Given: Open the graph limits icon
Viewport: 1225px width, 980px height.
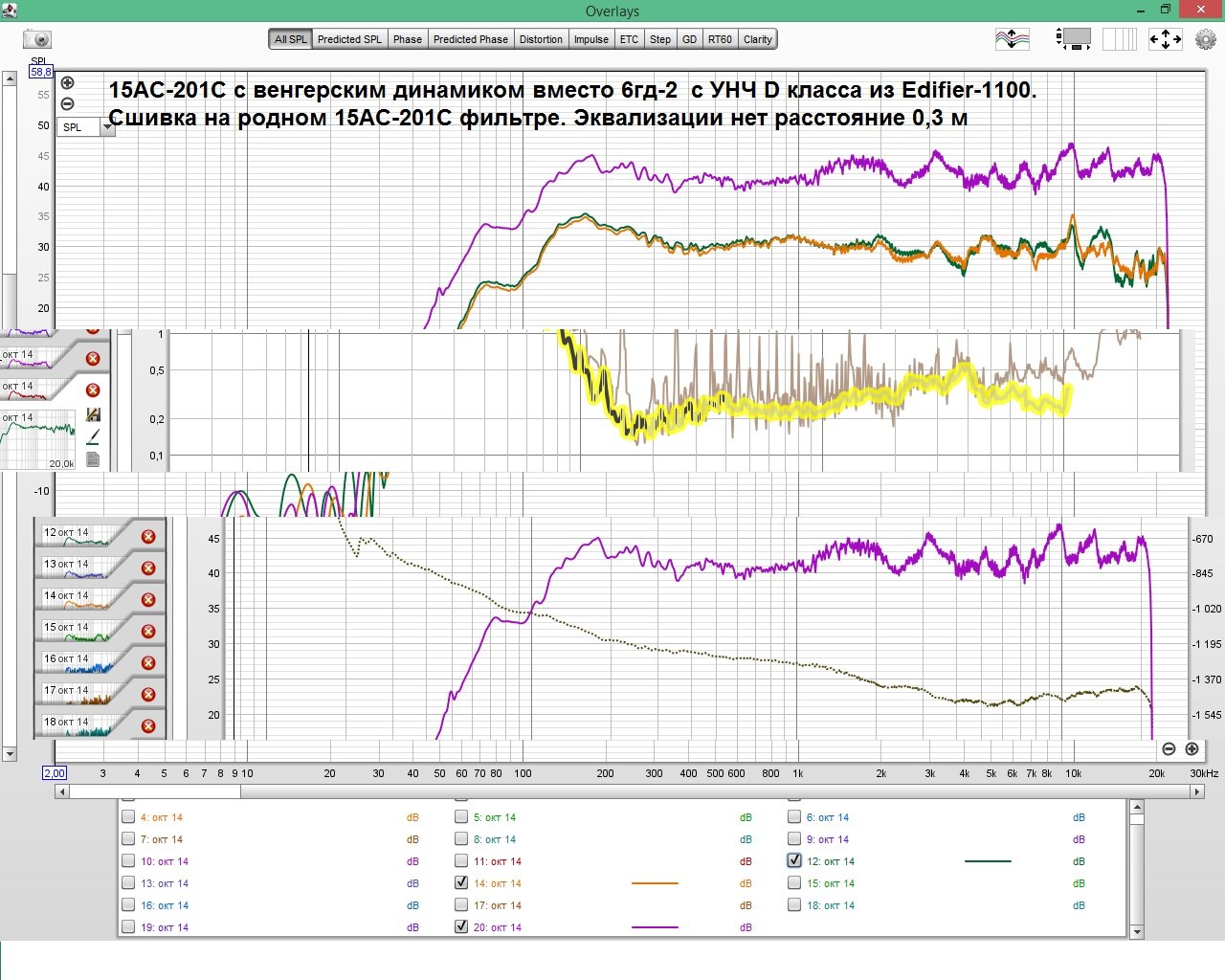Looking at the screenshot, I should [1165, 39].
